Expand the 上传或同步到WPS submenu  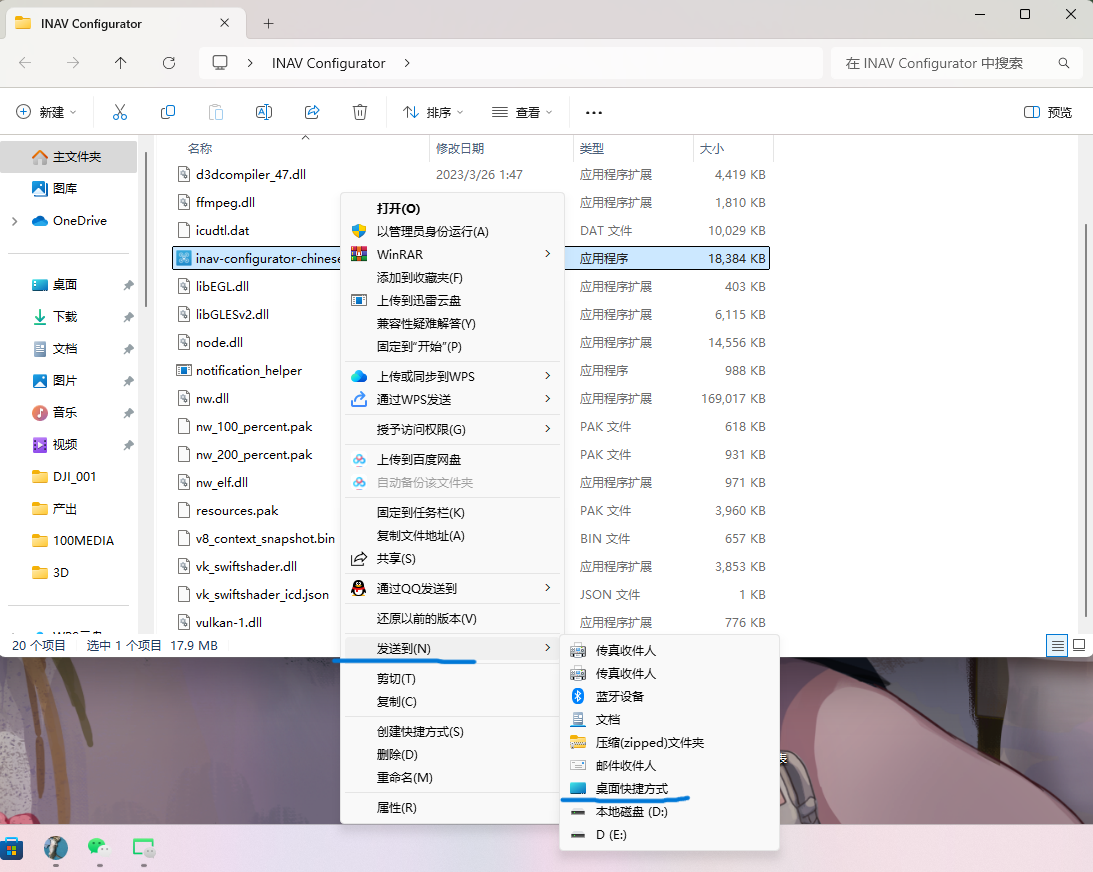coord(548,376)
